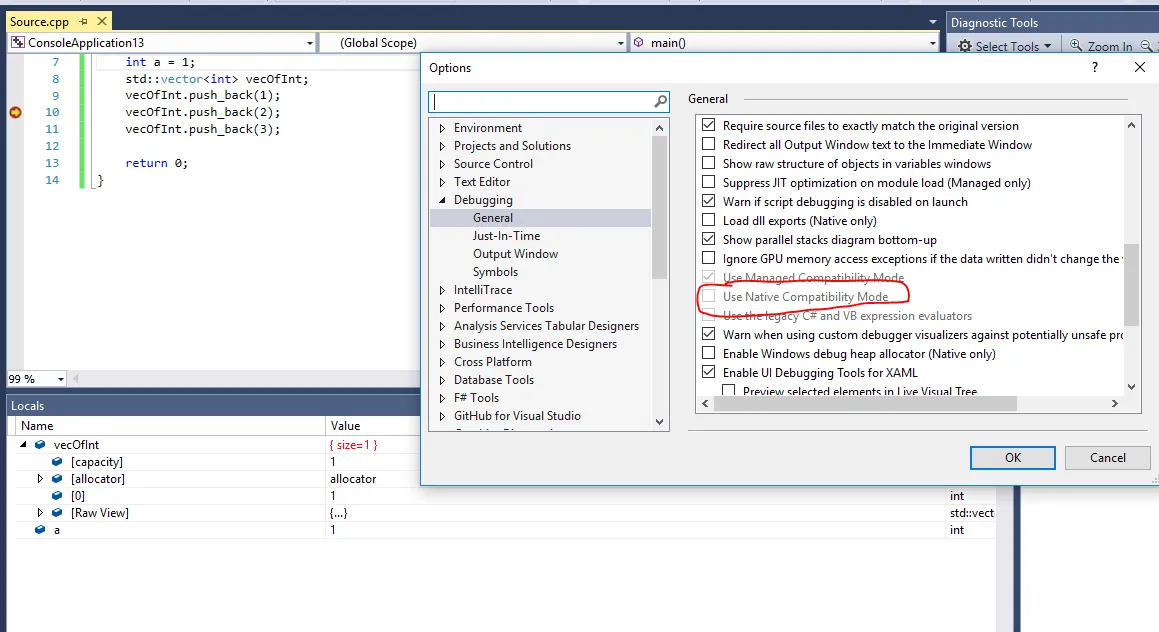Click the variable icon beside 'a'

coord(40,530)
